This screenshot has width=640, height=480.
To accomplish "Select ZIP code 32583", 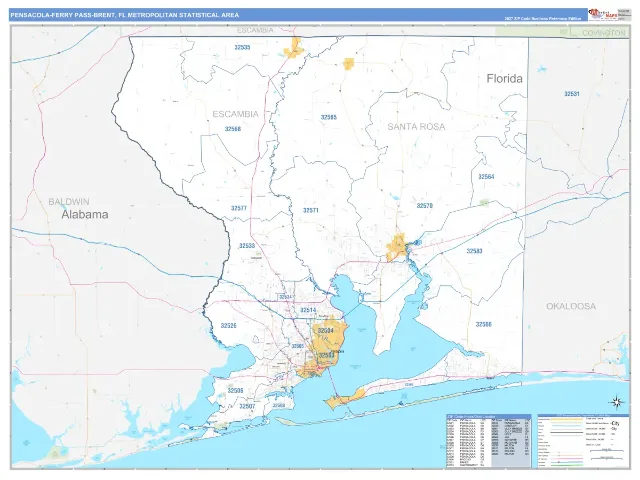I will [x=474, y=251].
